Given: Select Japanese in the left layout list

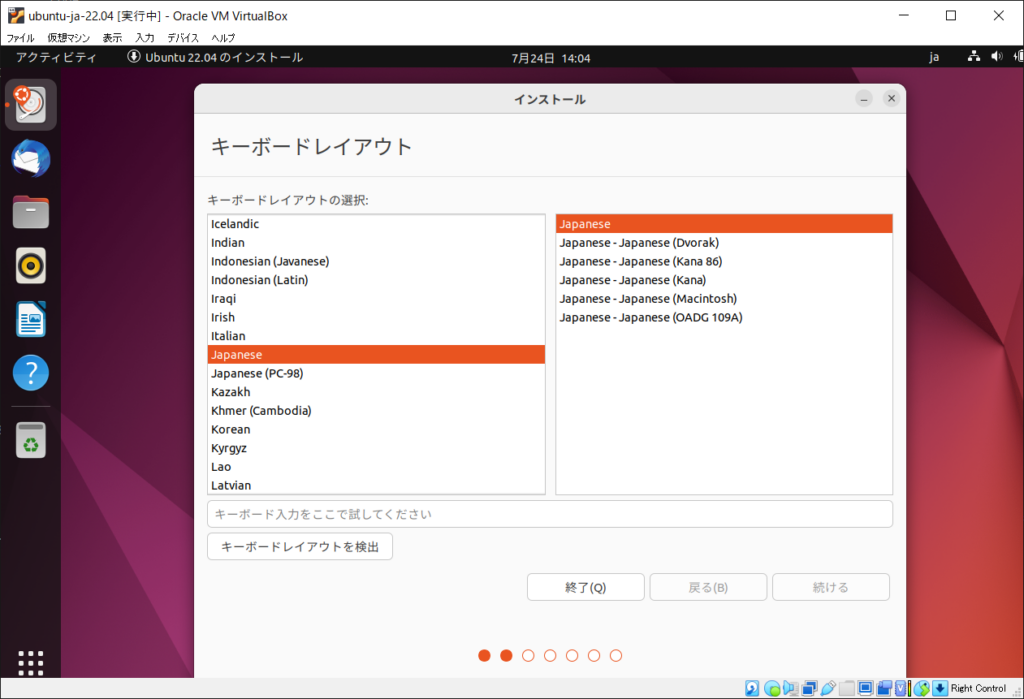Looking at the screenshot, I should point(376,355).
